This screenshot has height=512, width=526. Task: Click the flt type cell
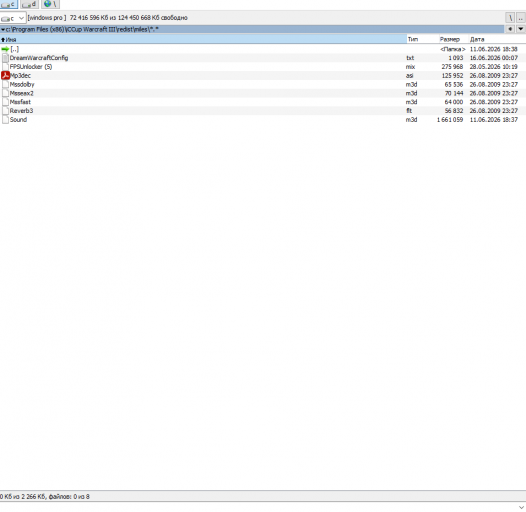(x=409, y=111)
